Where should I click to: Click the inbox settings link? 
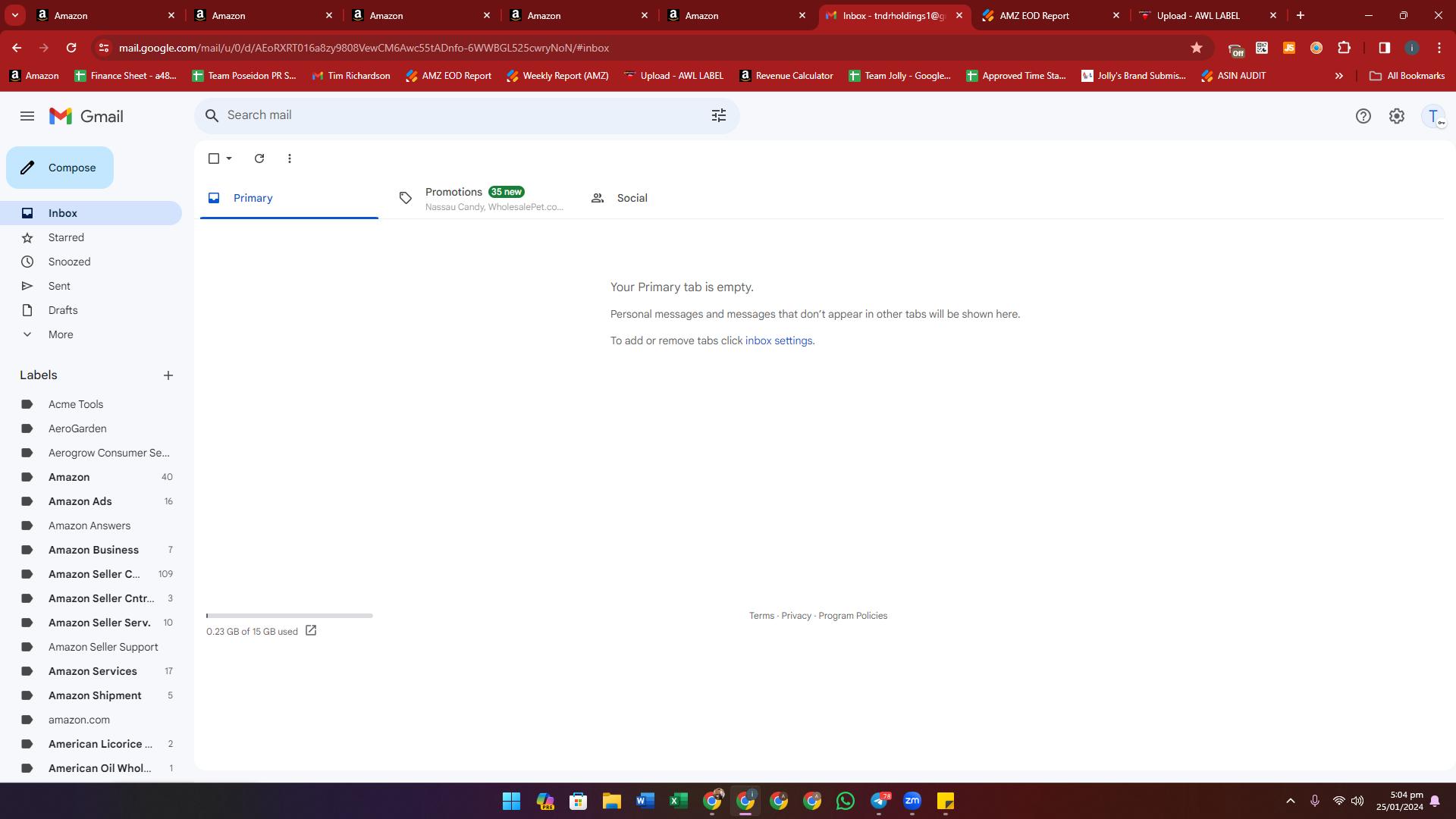coord(779,340)
